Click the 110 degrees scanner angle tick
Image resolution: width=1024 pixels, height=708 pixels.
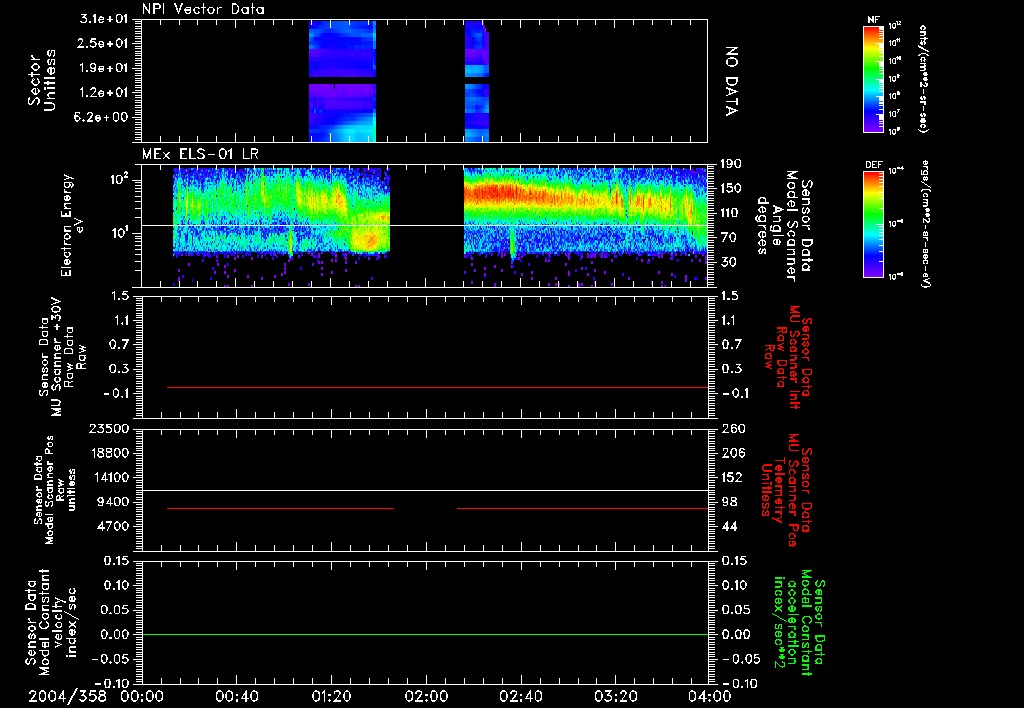pos(731,213)
